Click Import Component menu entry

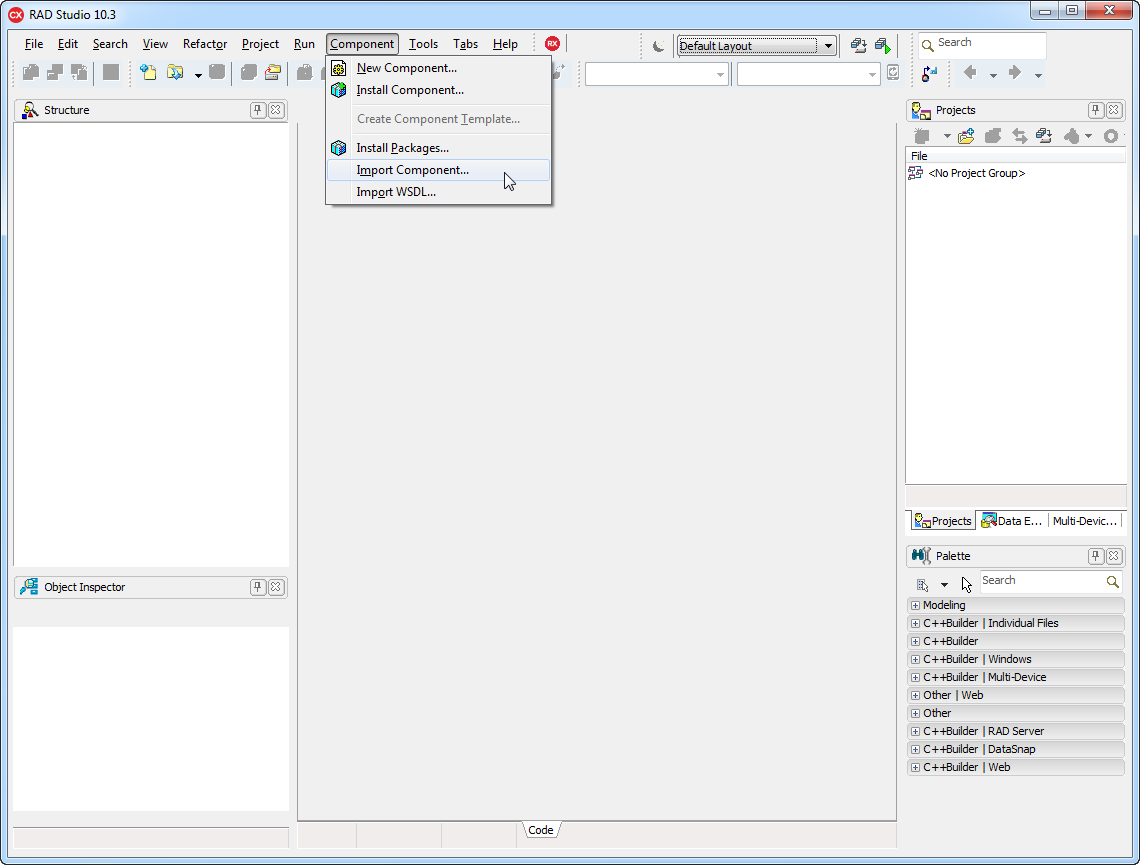[438, 170]
